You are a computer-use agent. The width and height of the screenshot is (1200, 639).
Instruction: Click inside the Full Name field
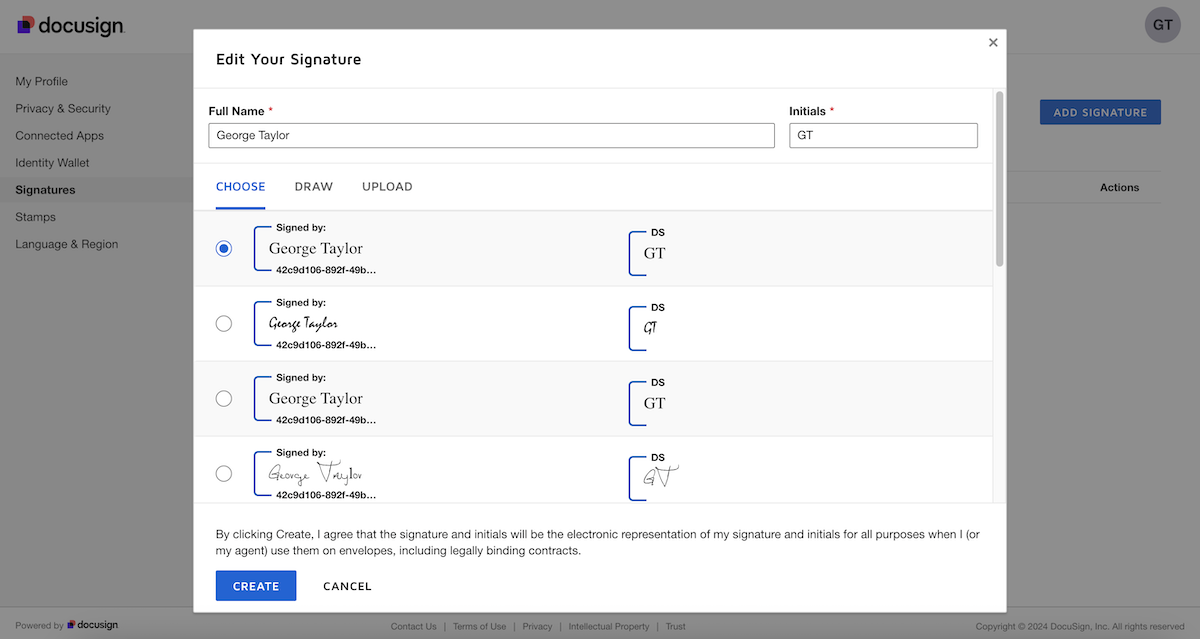point(491,135)
